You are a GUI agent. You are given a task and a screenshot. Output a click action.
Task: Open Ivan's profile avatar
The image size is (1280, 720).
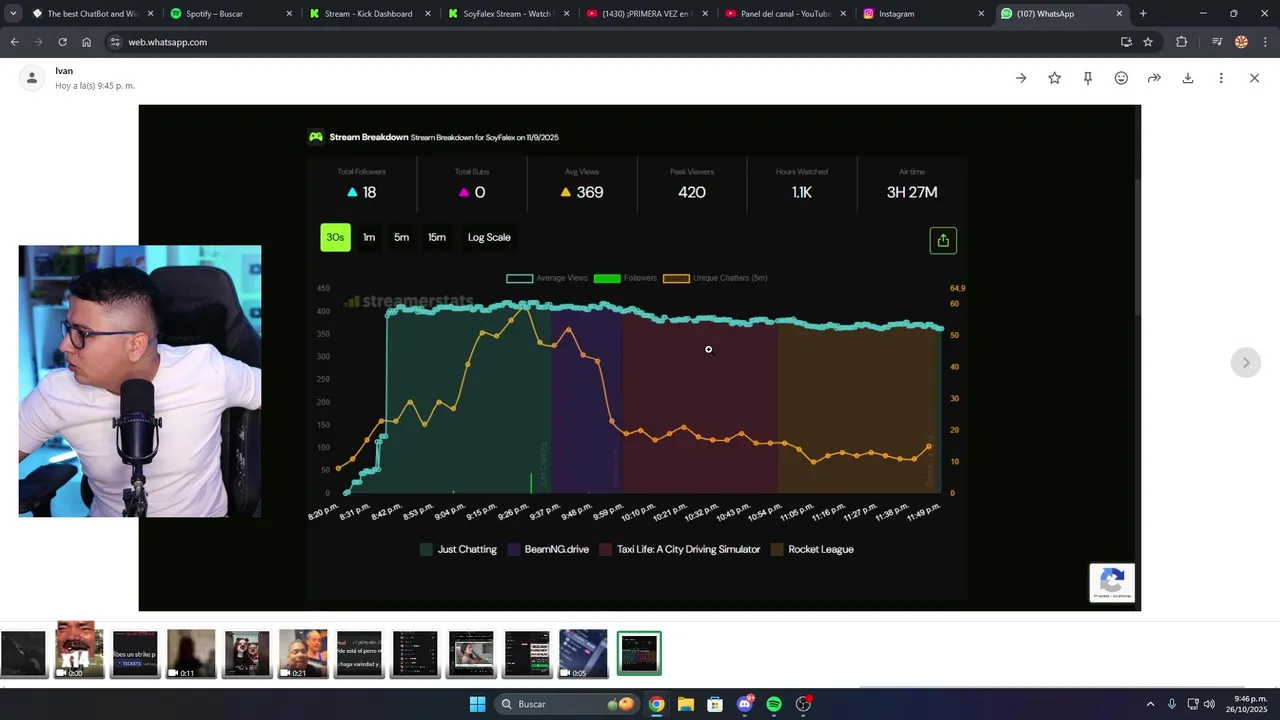click(x=32, y=78)
